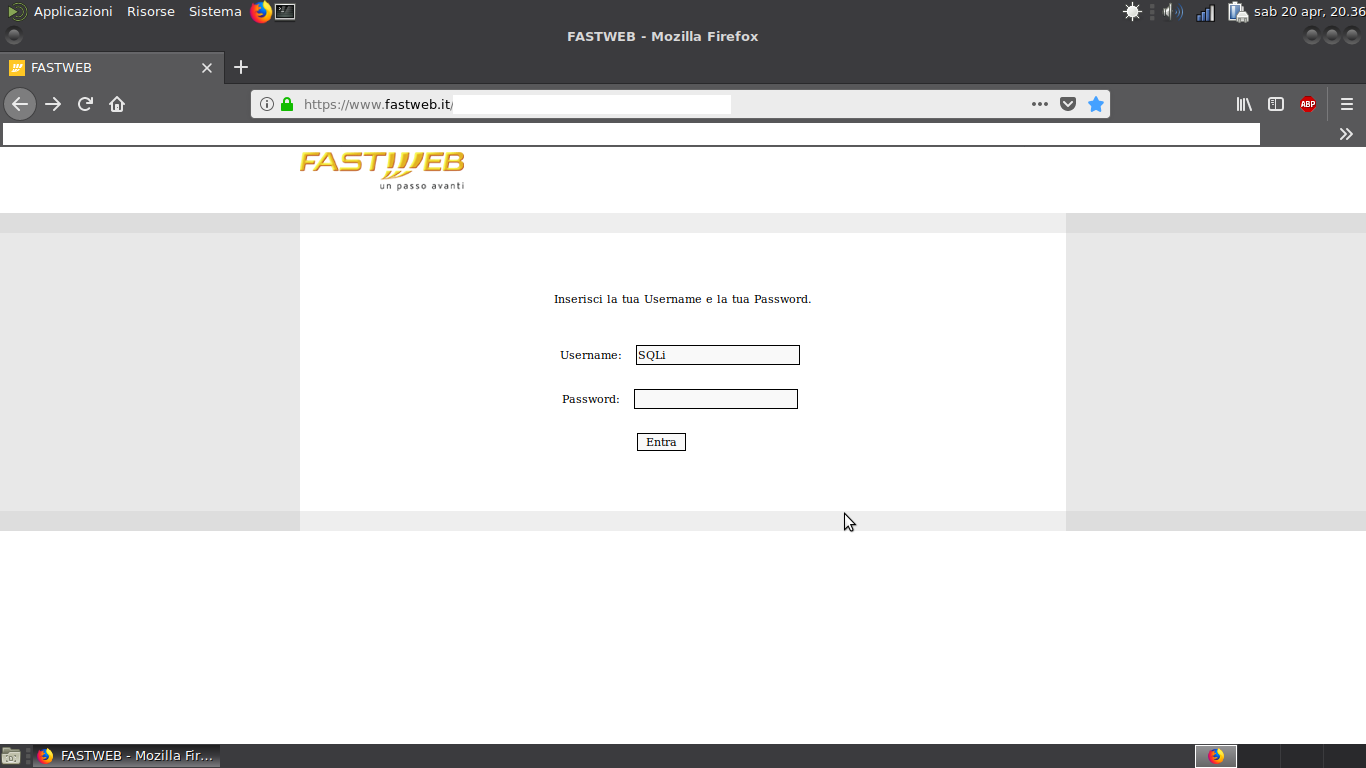Go back with the browser back arrow
Viewport: 1366px width, 768px height.
[20, 104]
